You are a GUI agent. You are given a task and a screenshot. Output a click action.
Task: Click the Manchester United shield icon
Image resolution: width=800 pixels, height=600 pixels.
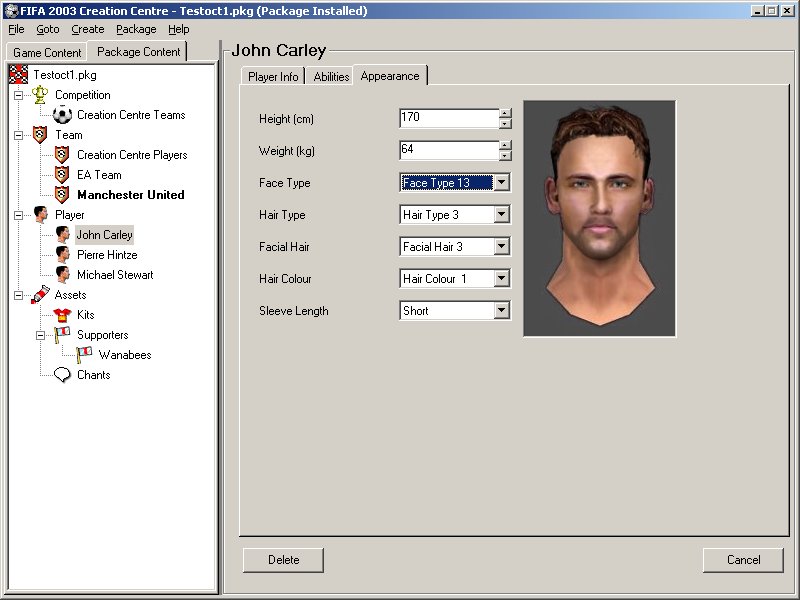(x=62, y=194)
